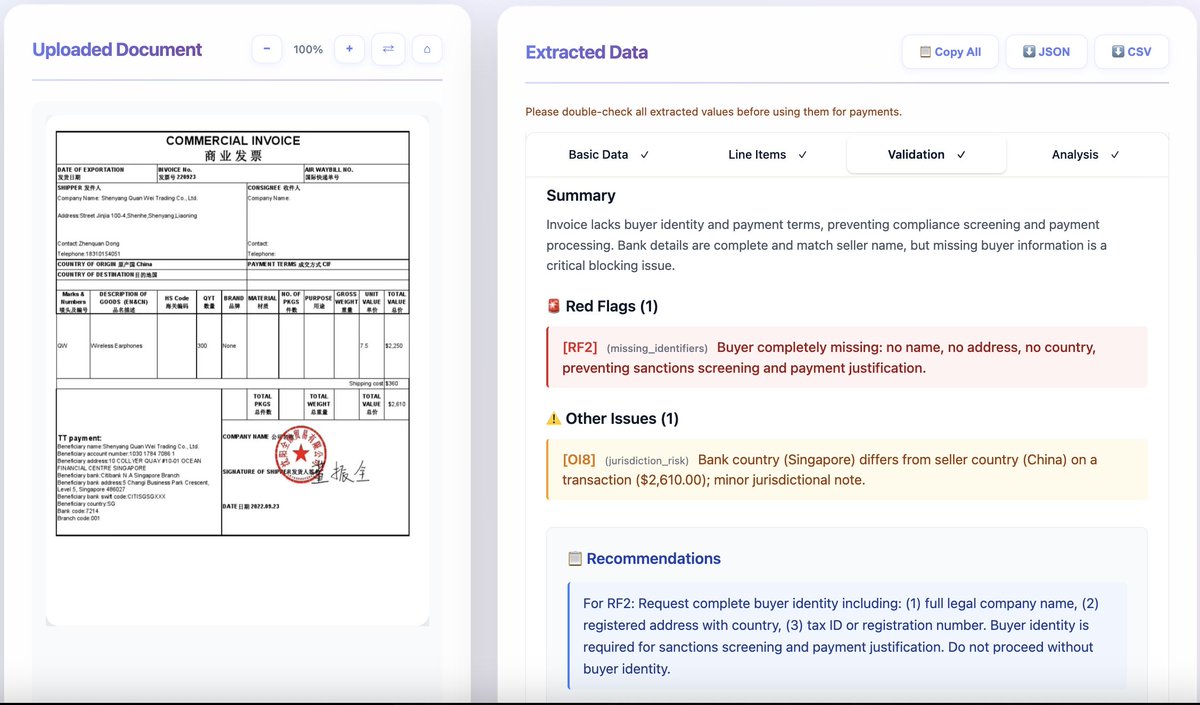Download extracted data as CSV

(x=1132, y=52)
